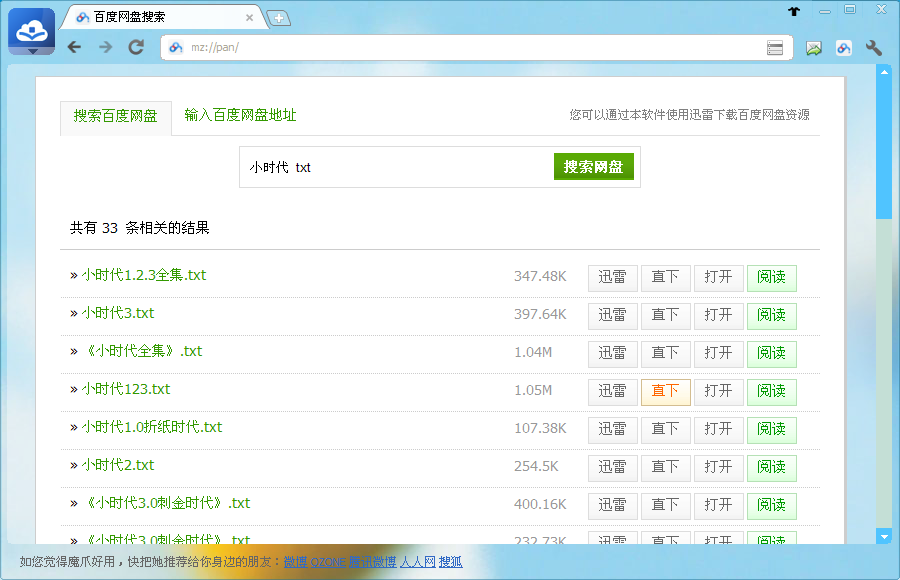Click the blue cloud icon in the toolbar

[843, 46]
